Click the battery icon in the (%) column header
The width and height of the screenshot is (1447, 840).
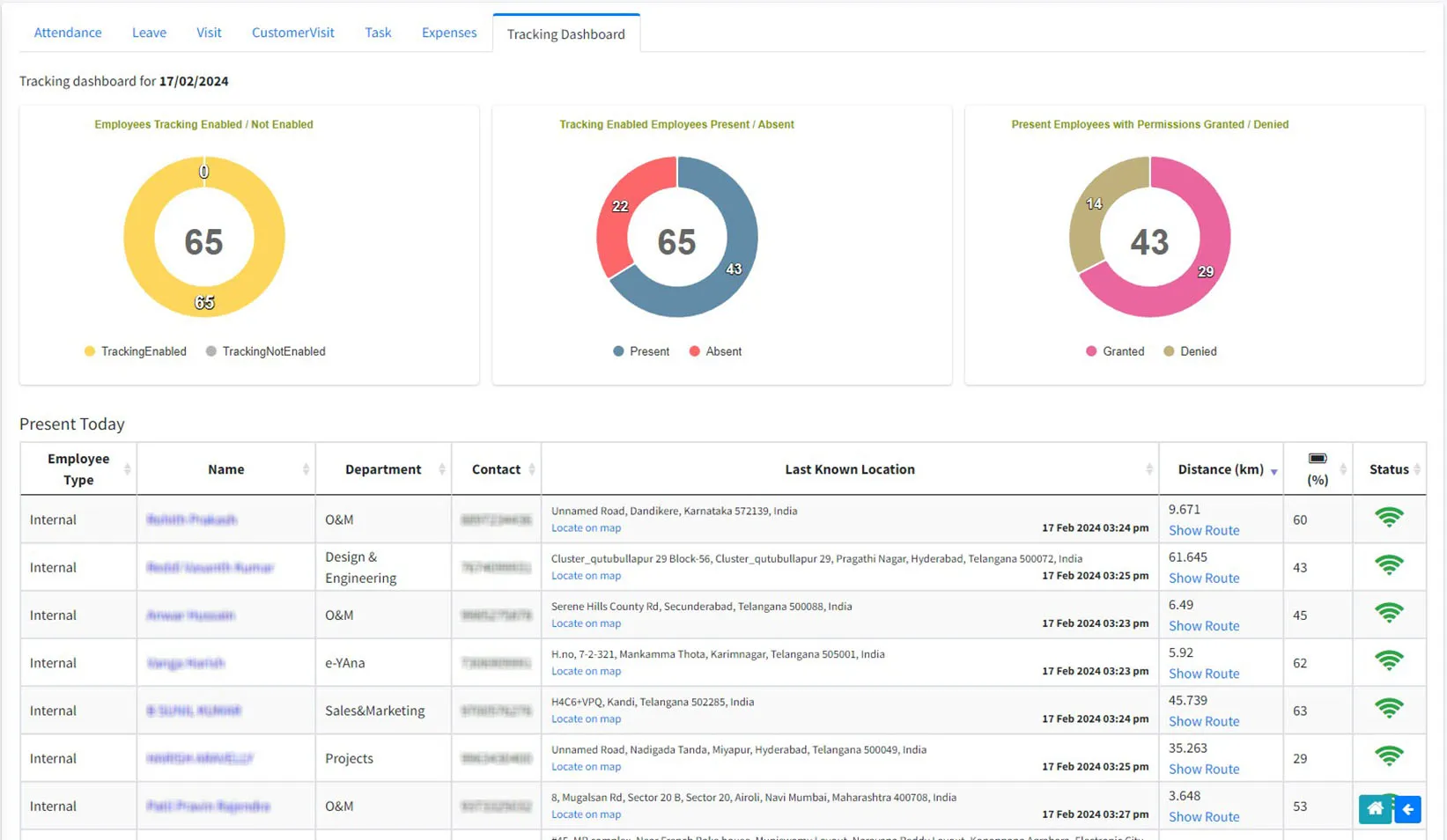pyautogui.click(x=1318, y=459)
